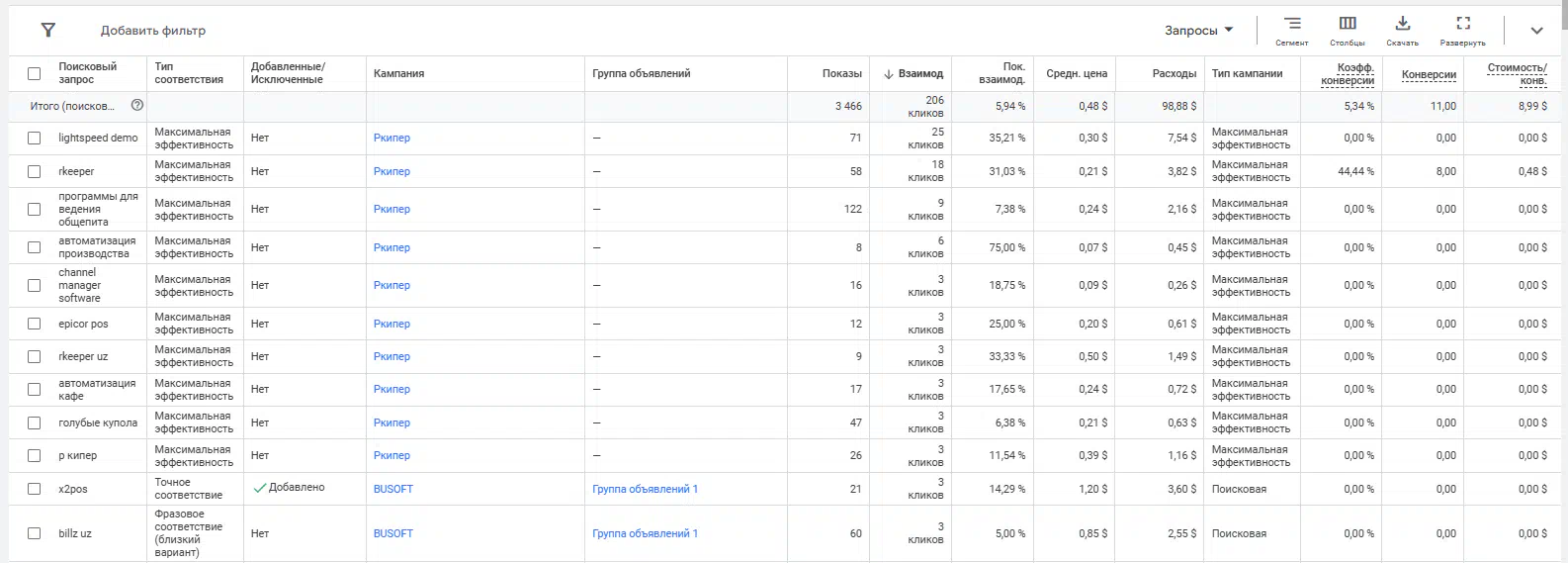
Task: Click the filter funnel icon
Action: pos(47,30)
